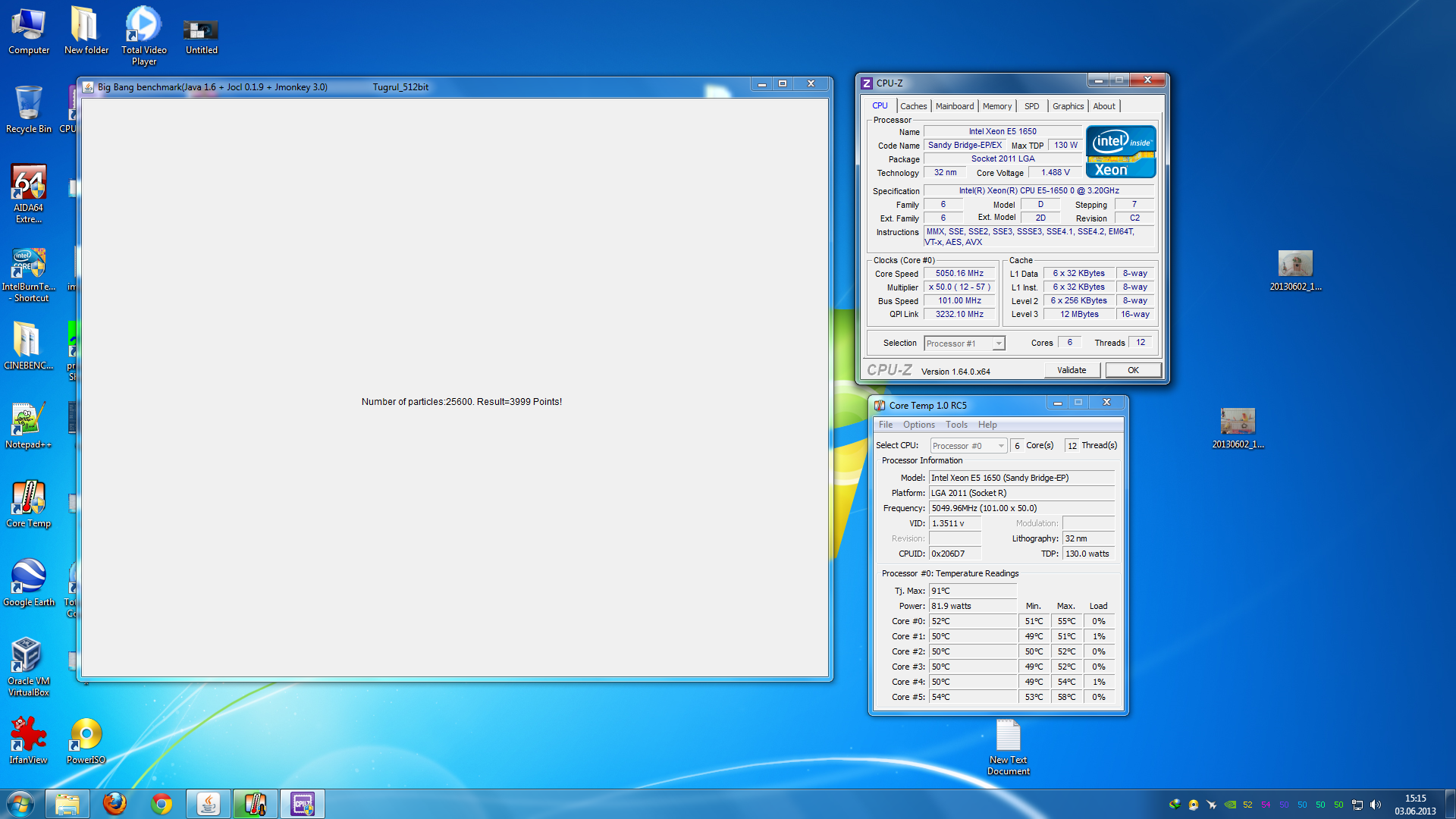Click the OK button in CPU-Z
This screenshot has width=1456, height=819.
[1133, 370]
